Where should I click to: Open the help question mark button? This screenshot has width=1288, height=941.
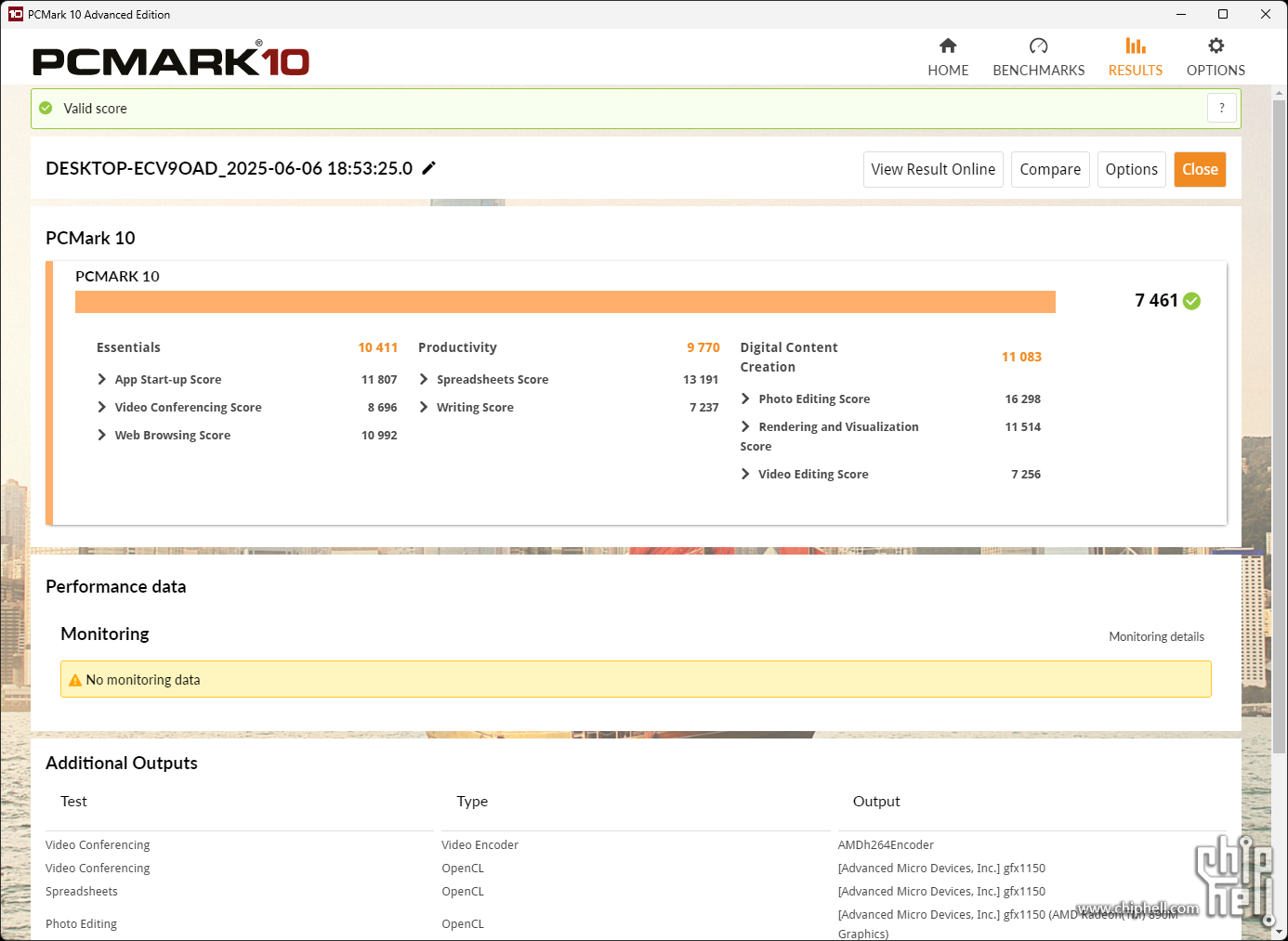pos(1222,108)
